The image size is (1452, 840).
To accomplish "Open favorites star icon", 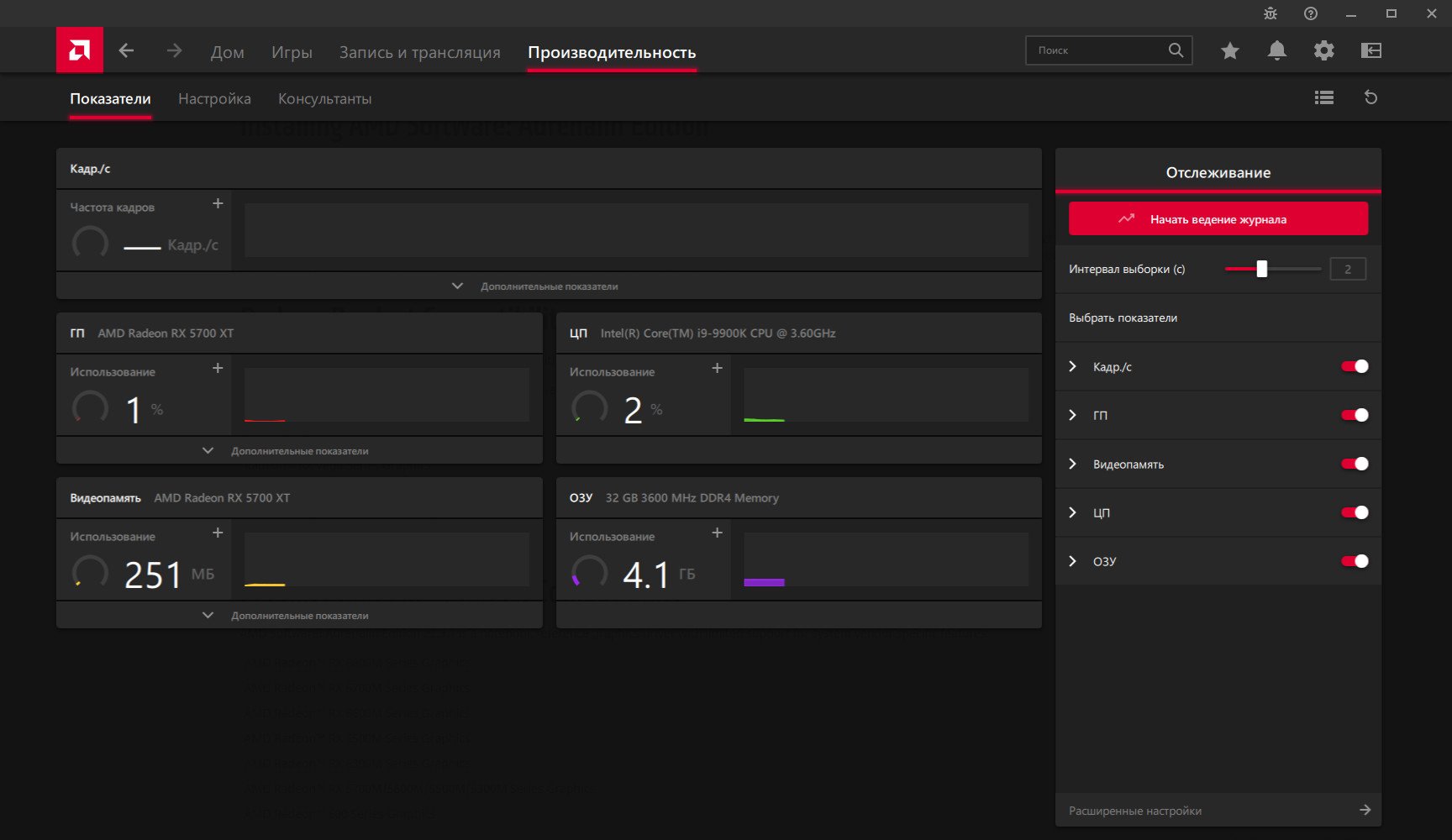I will 1230,50.
